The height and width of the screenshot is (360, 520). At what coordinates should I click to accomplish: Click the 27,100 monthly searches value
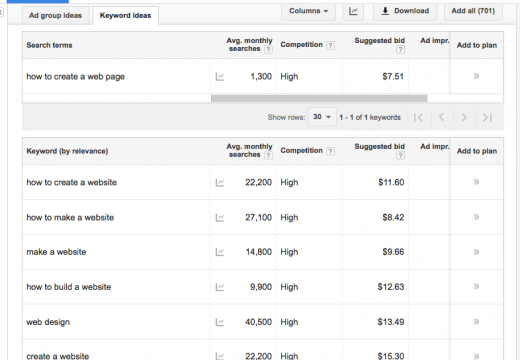pos(259,217)
